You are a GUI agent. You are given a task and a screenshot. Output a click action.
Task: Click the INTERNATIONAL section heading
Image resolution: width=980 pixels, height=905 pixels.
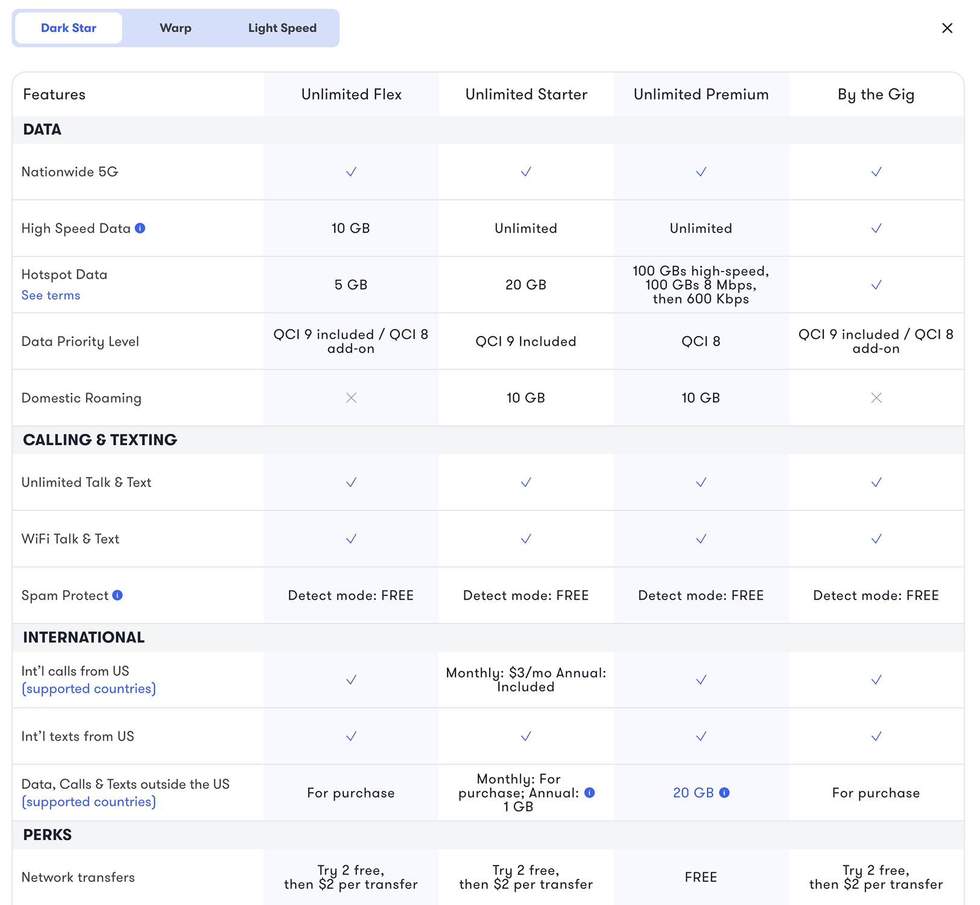pos(84,638)
